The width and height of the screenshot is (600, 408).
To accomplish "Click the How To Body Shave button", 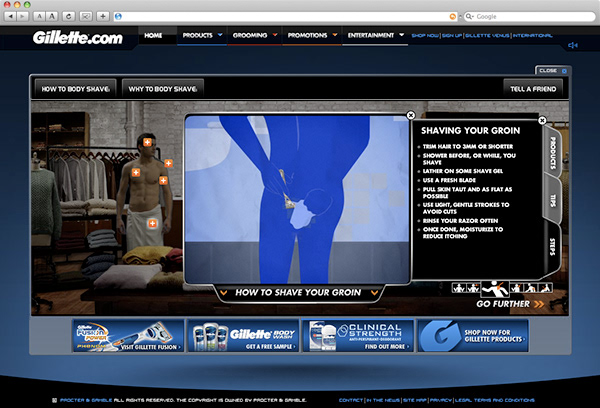I will pyautogui.click(x=75, y=89).
